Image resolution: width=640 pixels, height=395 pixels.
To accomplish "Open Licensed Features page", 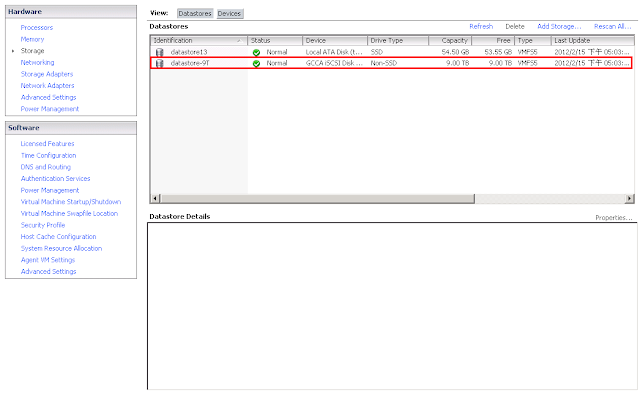I will point(47,144).
